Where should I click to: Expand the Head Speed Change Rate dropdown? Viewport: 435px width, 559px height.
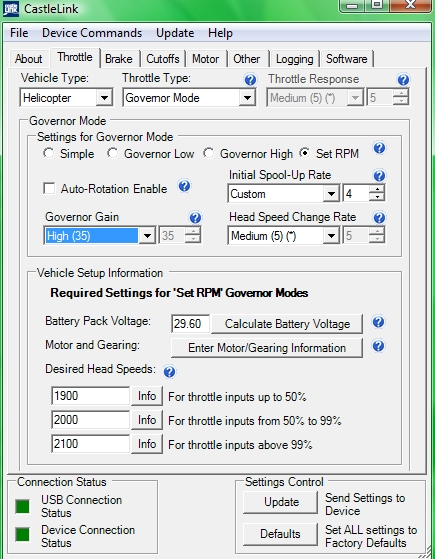(x=331, y=236)
